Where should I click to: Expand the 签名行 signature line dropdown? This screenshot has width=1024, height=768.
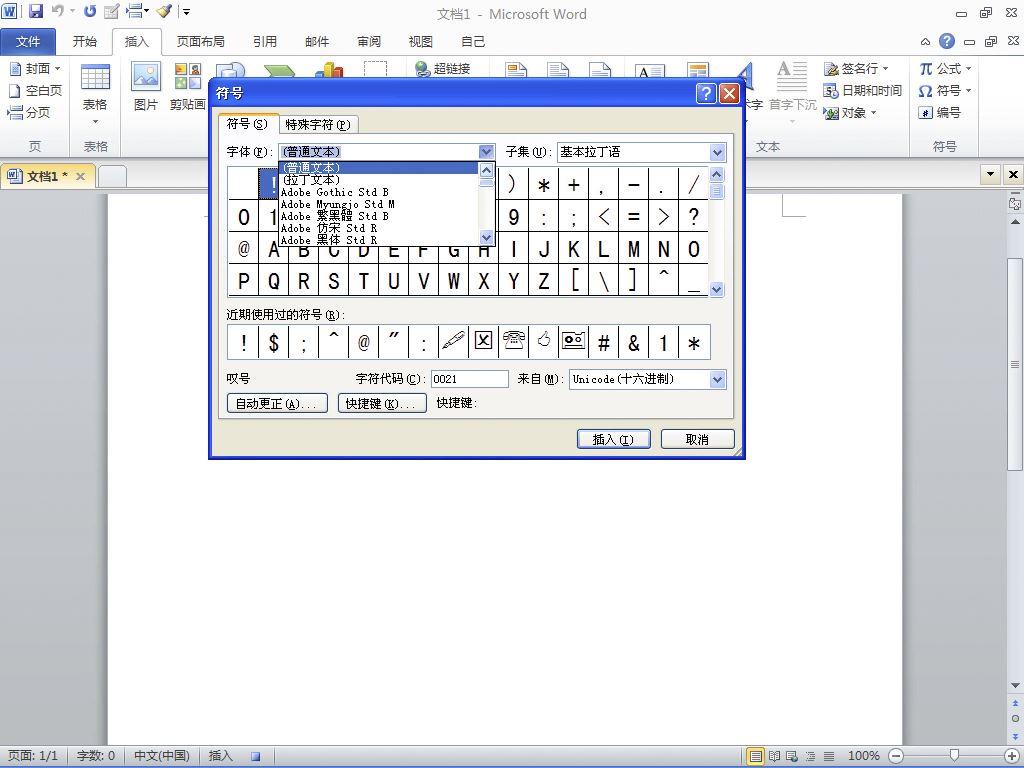[x=886, y=69]
